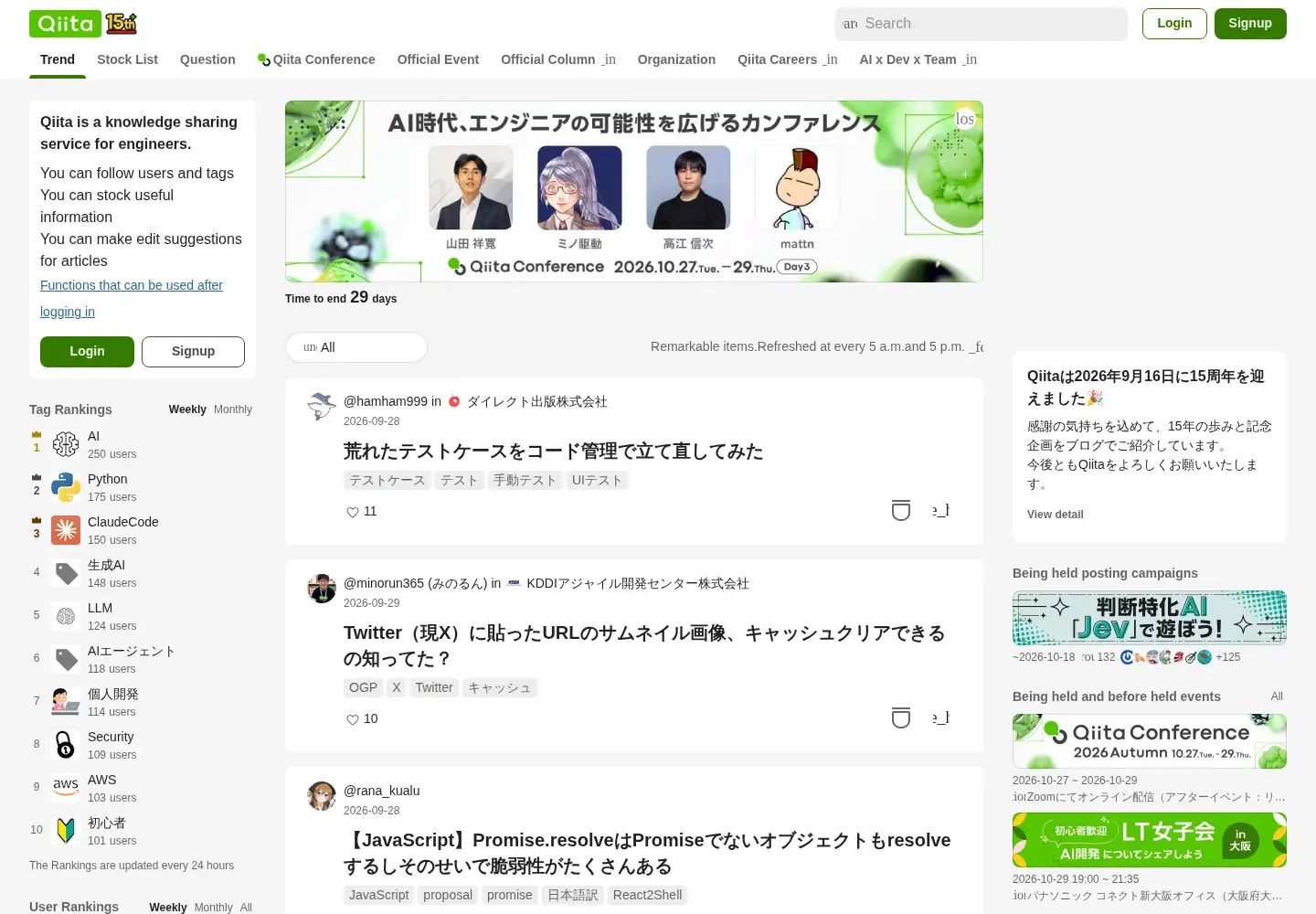Open All events link
Viewport: 1316px width, 914px height.
(x=1277, y=696)
